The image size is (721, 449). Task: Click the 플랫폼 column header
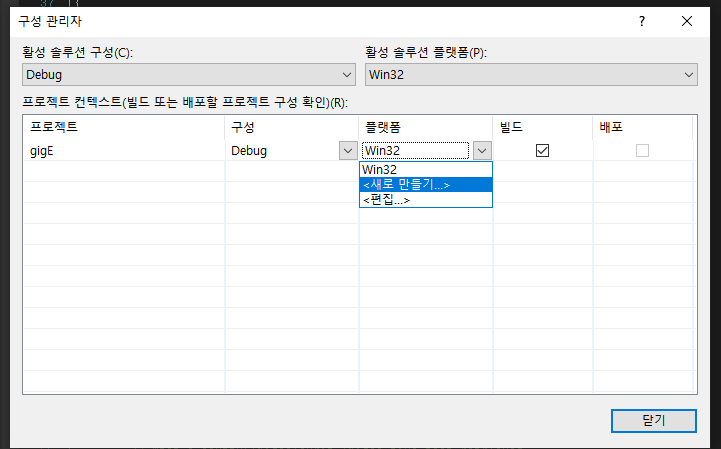pyautogui.click(x=426, y=127)
